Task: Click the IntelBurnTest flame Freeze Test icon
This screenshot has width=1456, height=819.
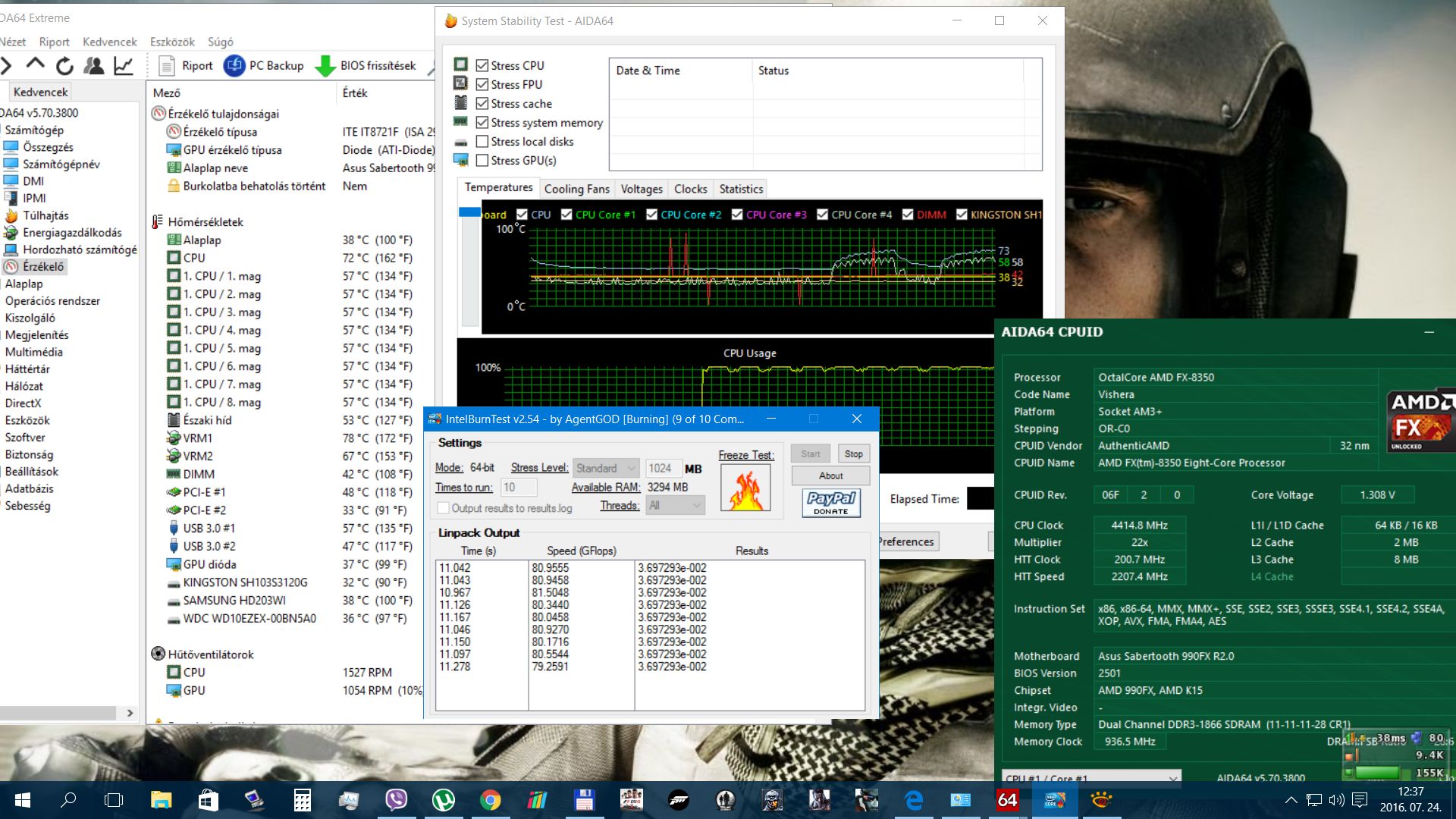Action: tap(745, 488)
